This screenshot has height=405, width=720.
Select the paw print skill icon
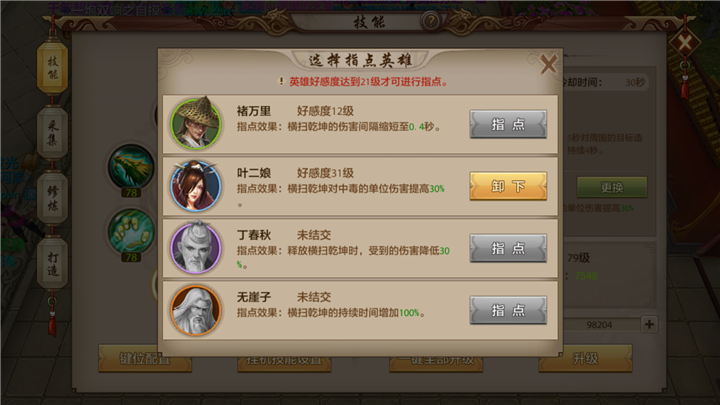131,231
